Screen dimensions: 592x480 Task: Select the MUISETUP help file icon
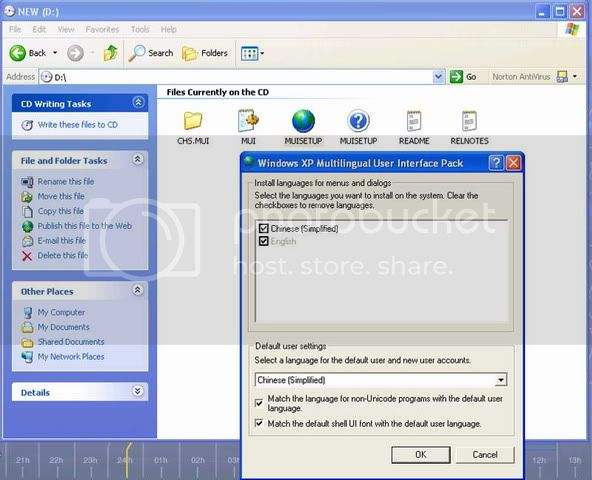358,121
